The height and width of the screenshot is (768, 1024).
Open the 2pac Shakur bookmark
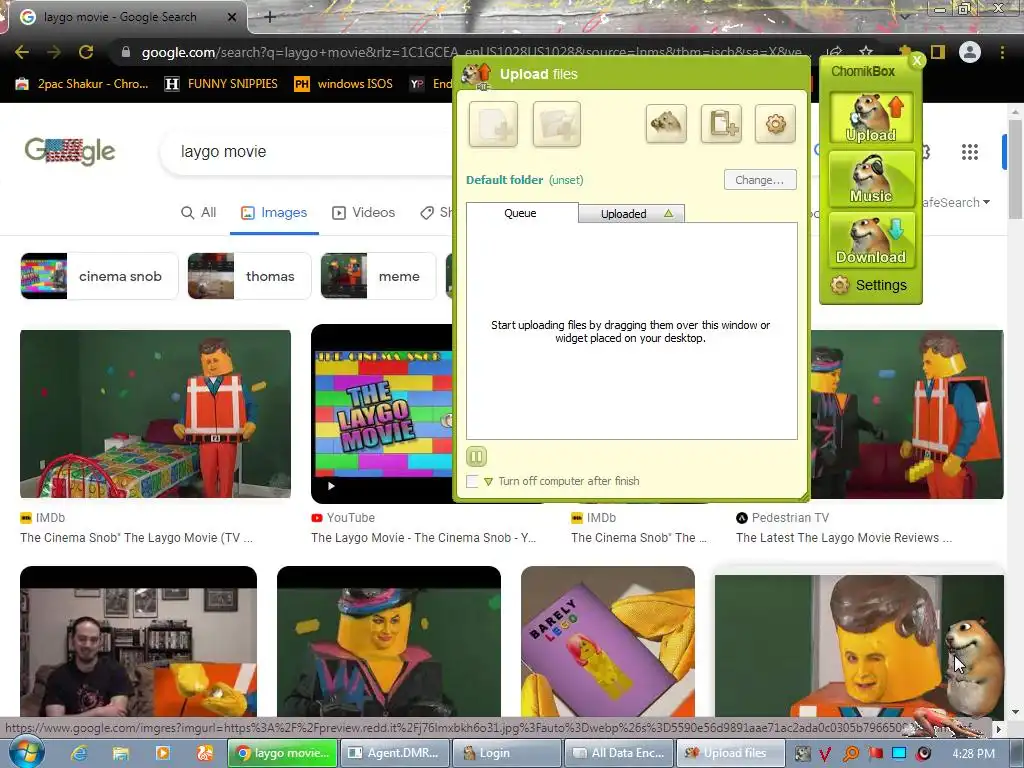tap(82, 84)
